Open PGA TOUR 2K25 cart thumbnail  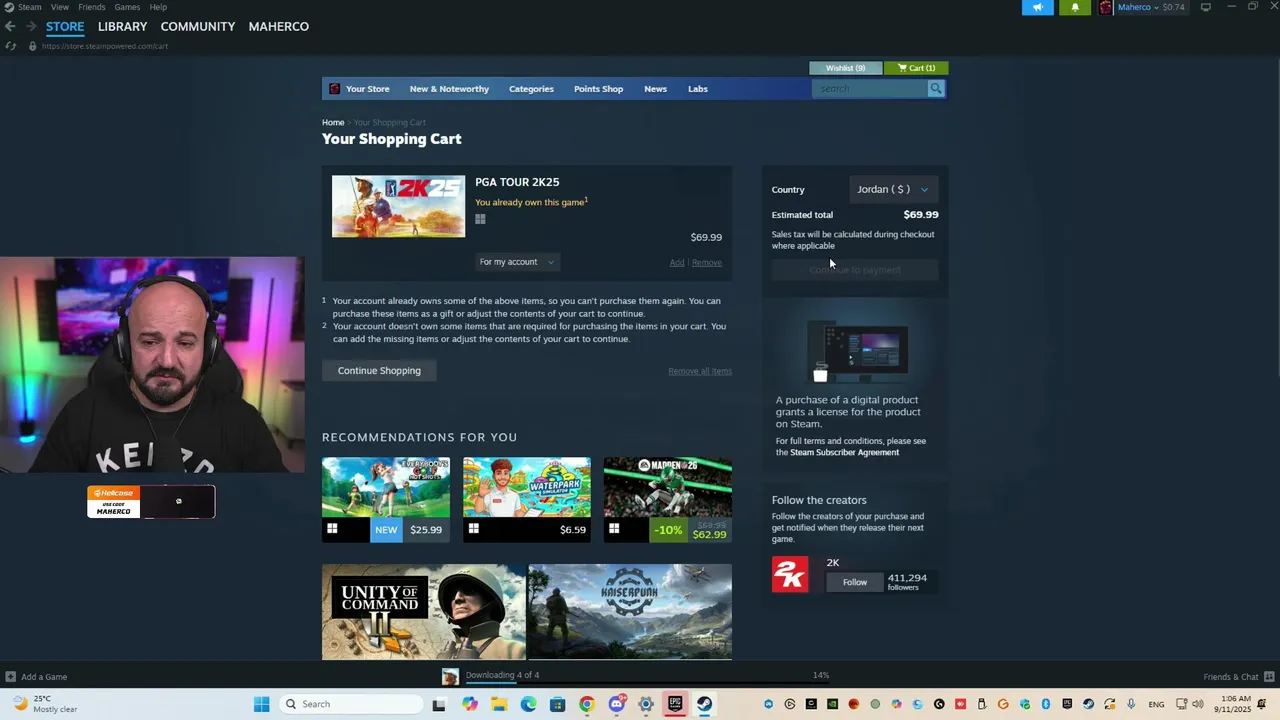click(x=398, y=206)
